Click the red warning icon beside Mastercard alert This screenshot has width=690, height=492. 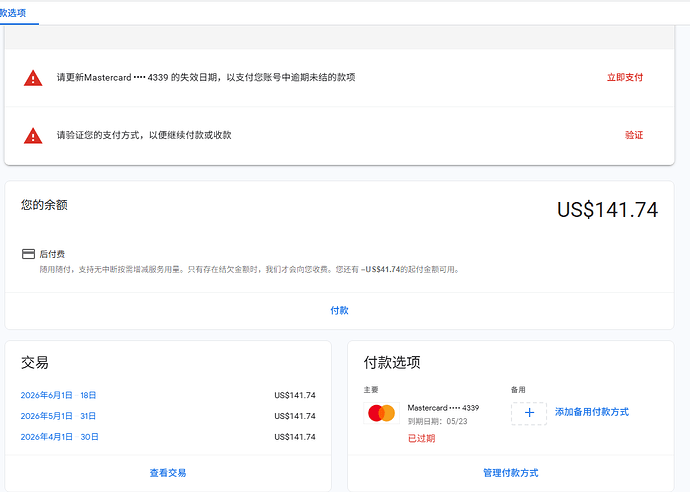[33, 78]
